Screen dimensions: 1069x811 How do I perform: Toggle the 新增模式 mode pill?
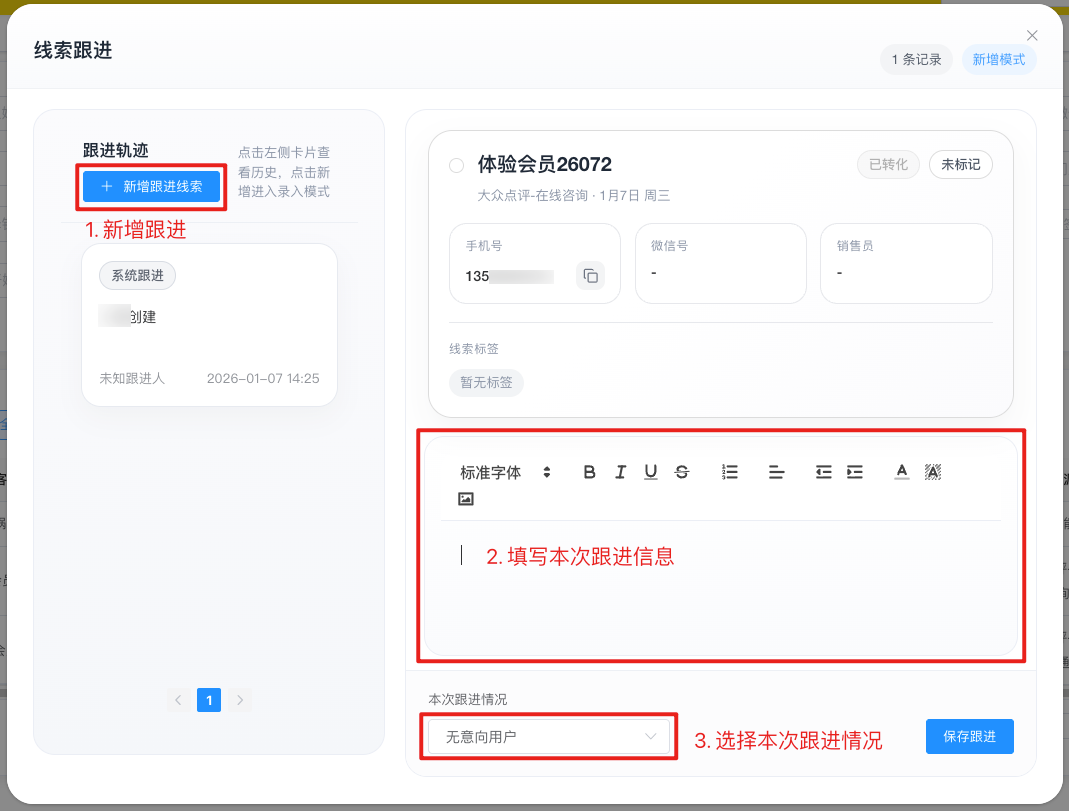[x=999, y=60]
